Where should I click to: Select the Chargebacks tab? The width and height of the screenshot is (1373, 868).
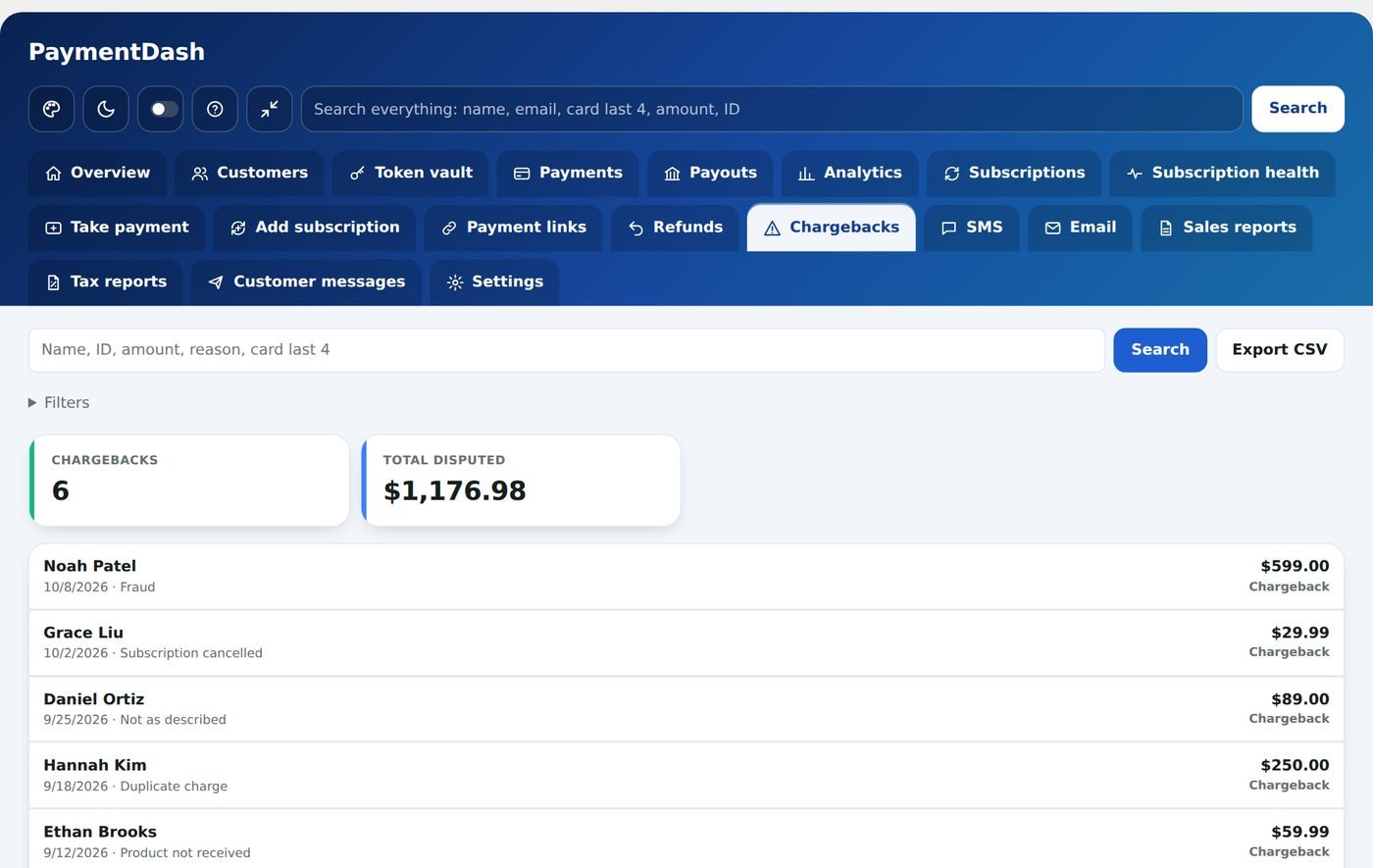pos(832,228)
